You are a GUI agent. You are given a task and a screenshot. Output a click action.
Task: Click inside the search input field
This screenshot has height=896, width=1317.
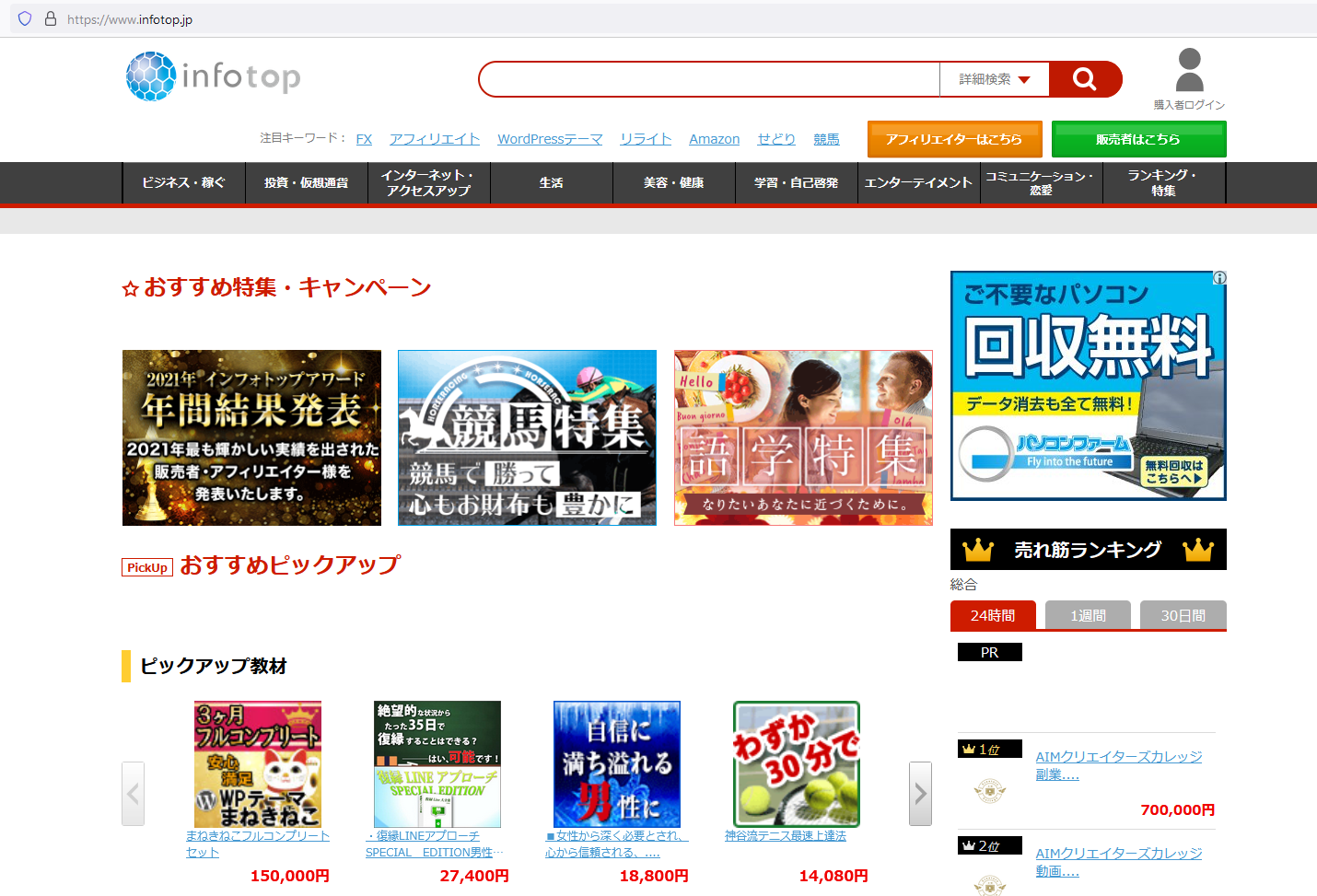click(x=709, y=79)
